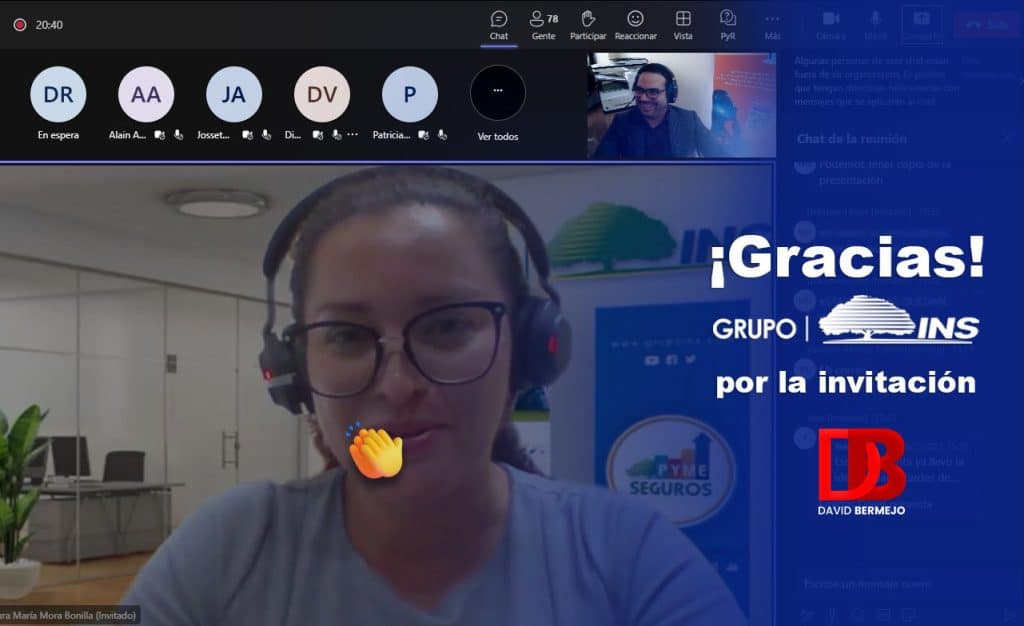Open the PyR questions panel
1024x626 pixels.
(x=728, y=24)
